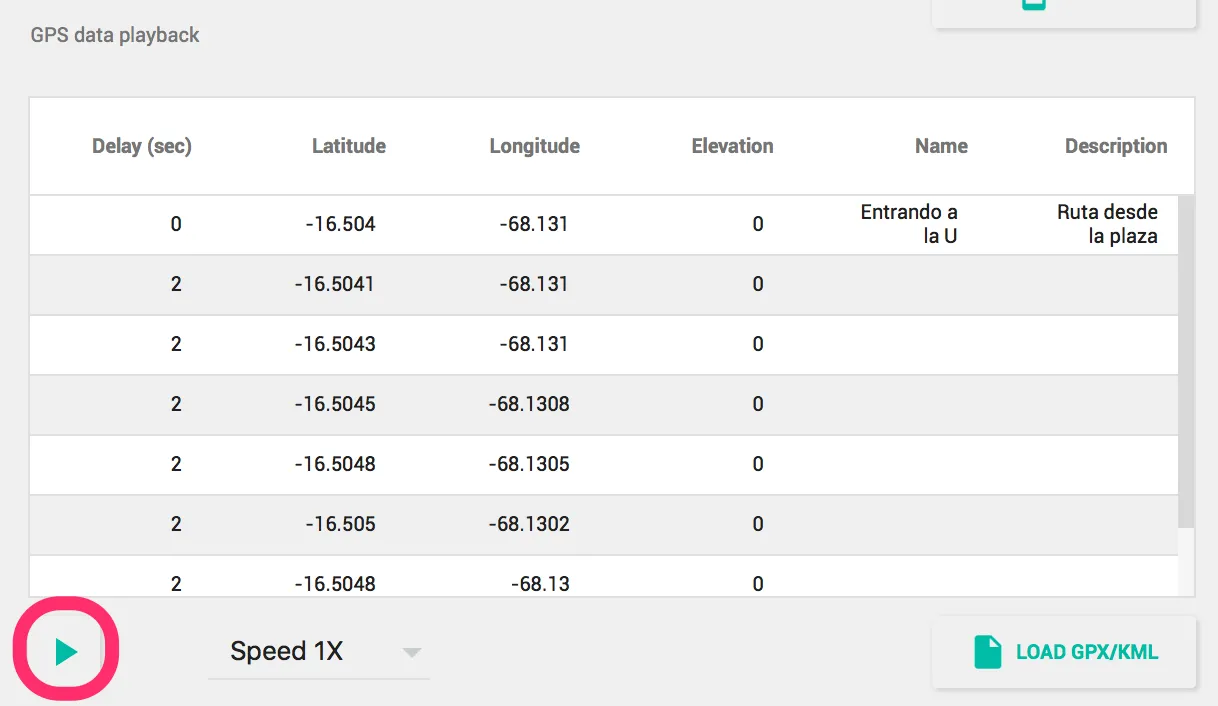Screen dimensions: 1218x706
Task: Open the Speed 1X dropdown
Action: 319,652
